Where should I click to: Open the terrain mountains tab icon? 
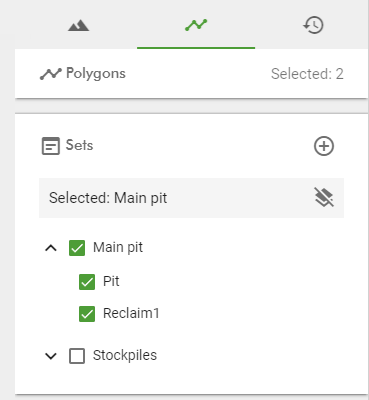(78, 26)
